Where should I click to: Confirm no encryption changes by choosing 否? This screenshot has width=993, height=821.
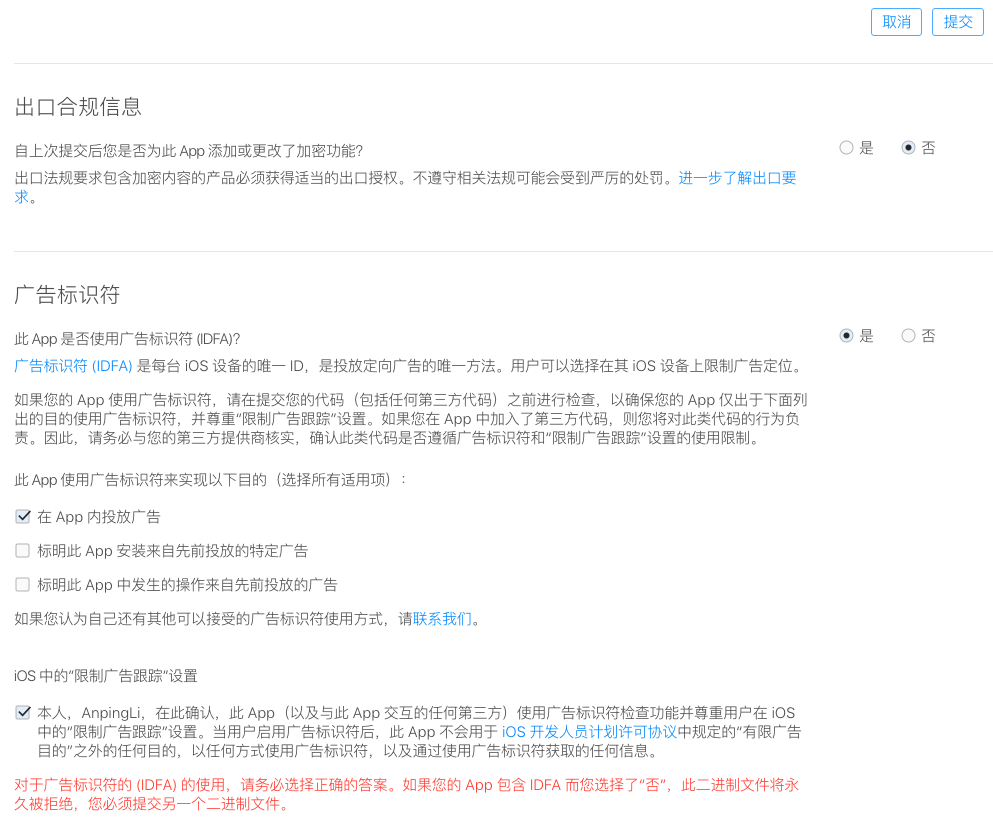[908, 147]
